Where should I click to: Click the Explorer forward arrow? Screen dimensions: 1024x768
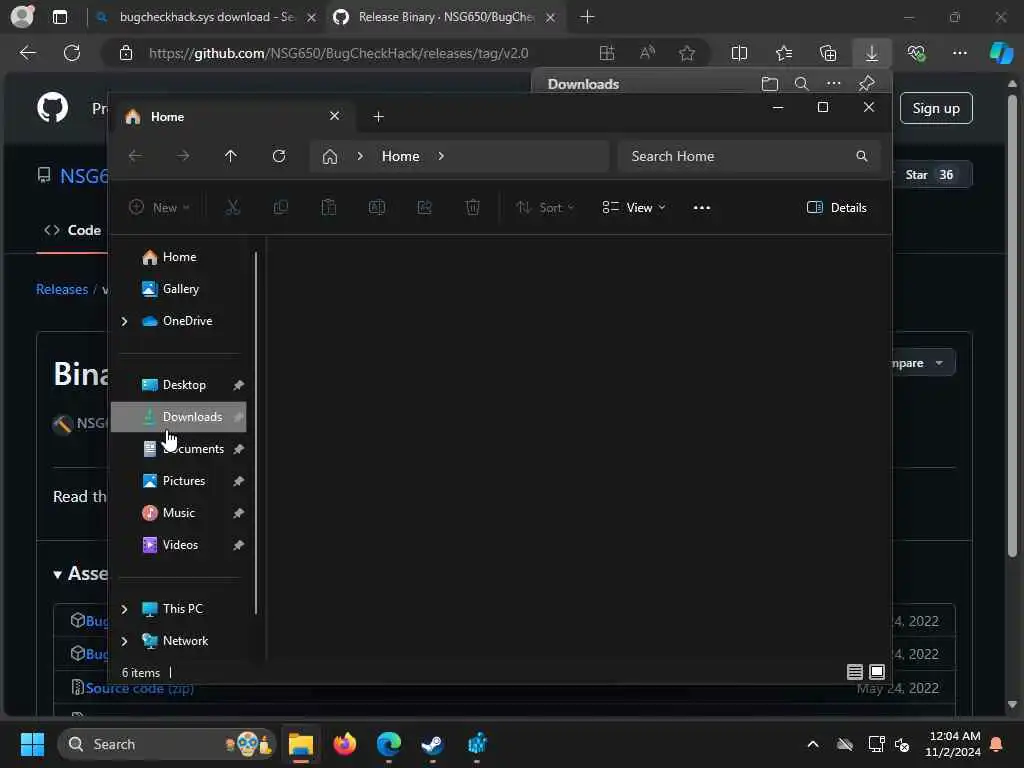click(183, 156)
